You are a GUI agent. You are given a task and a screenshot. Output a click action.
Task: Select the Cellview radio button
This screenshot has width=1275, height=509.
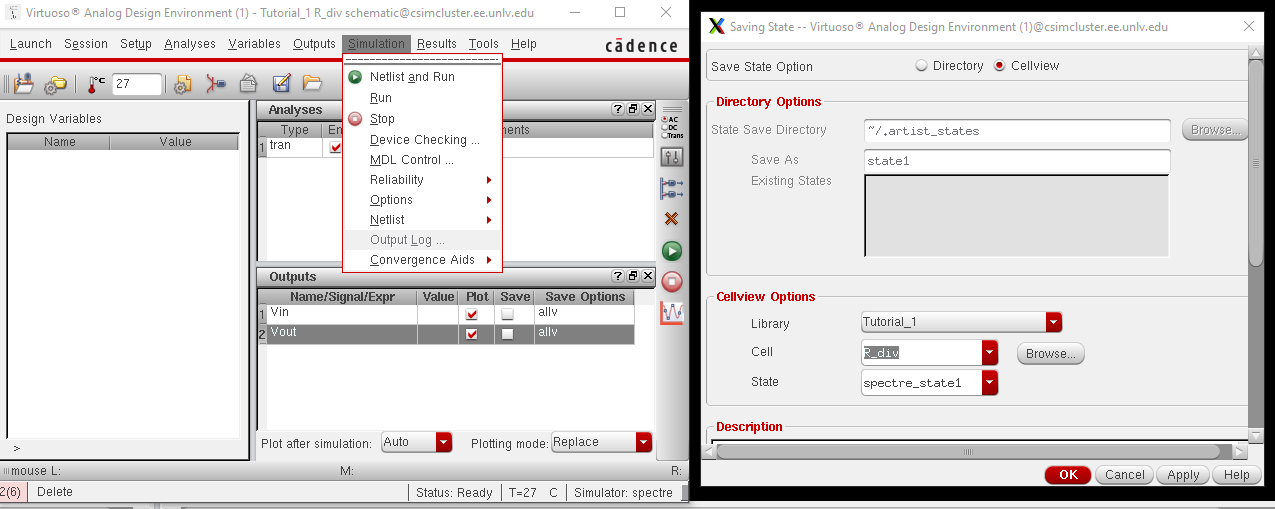pos(1000,66)
